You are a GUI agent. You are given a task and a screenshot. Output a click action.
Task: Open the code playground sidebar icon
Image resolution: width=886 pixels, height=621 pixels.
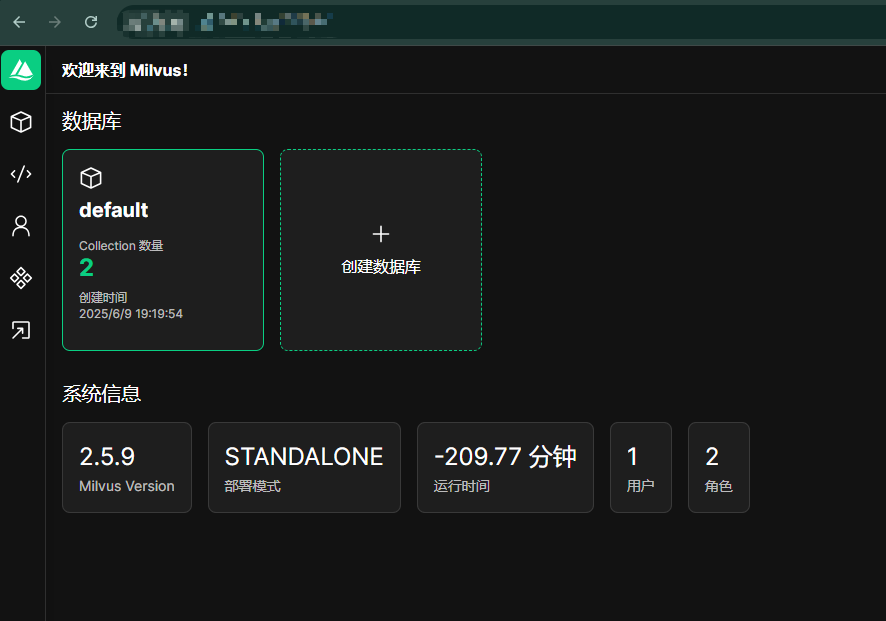click(21, 174)
